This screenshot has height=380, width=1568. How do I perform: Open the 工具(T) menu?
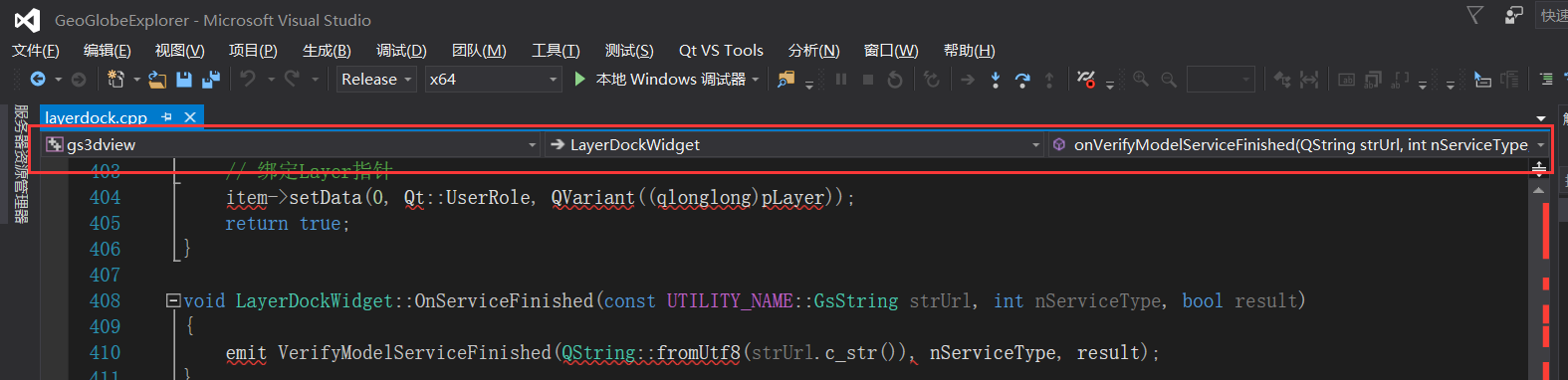(x=556, y=51)
